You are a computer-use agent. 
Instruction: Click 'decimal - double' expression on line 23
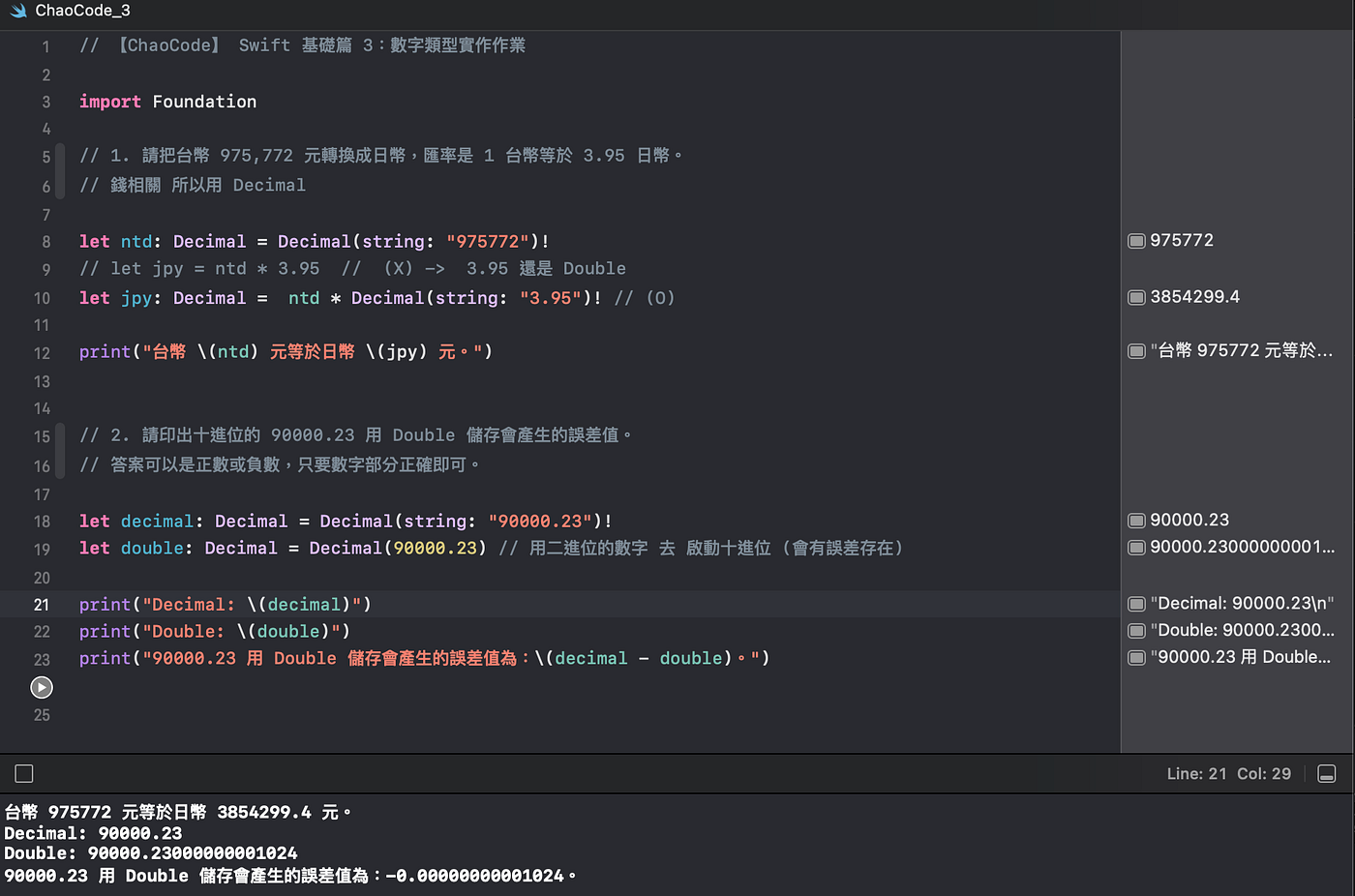tap(639, 658)
